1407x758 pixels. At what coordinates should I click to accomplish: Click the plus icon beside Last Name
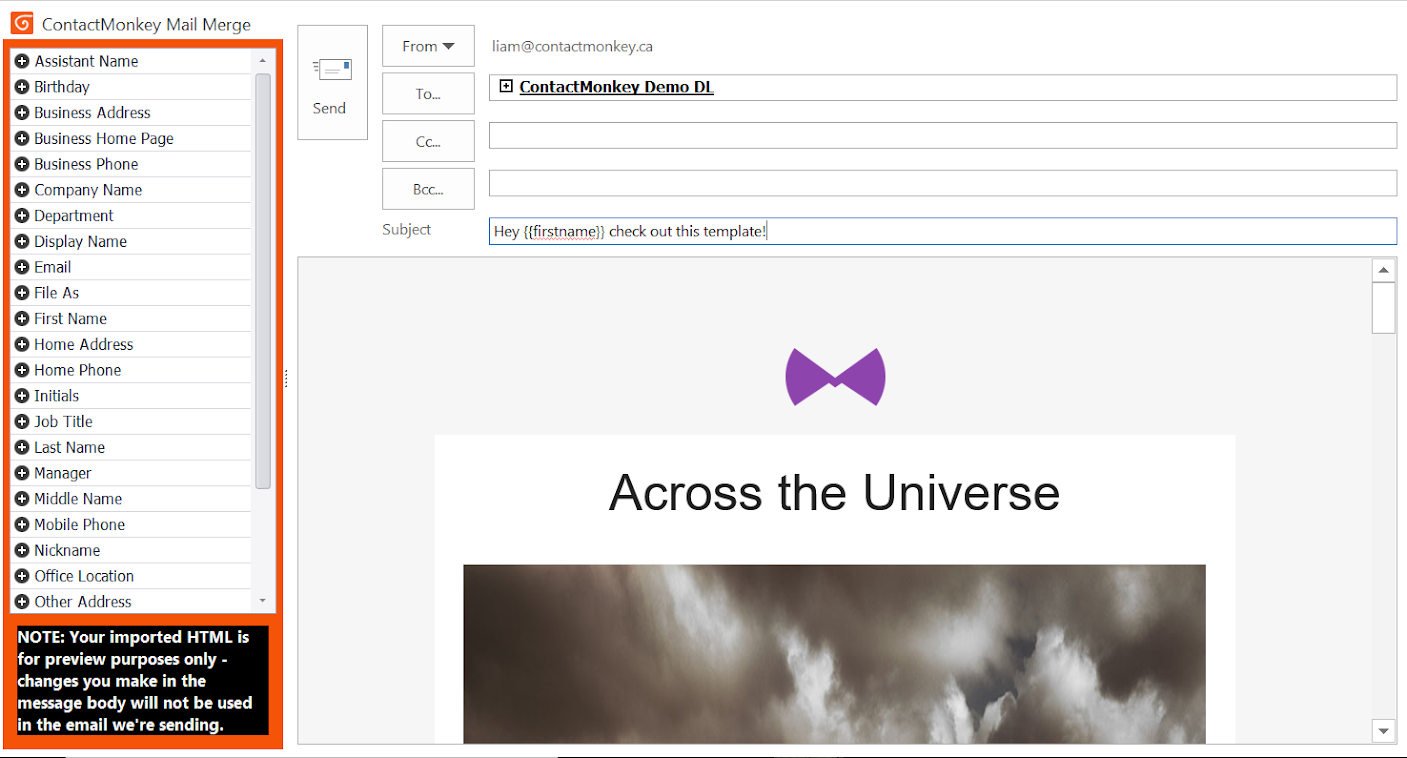pyautogui.click(x=22, y=448)
